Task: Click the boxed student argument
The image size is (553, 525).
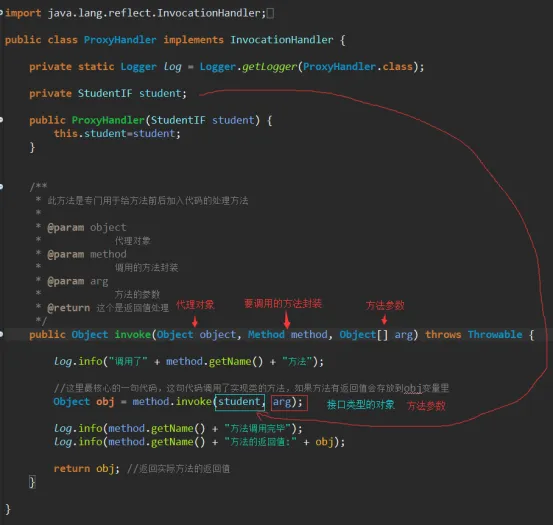Action: 240,402
